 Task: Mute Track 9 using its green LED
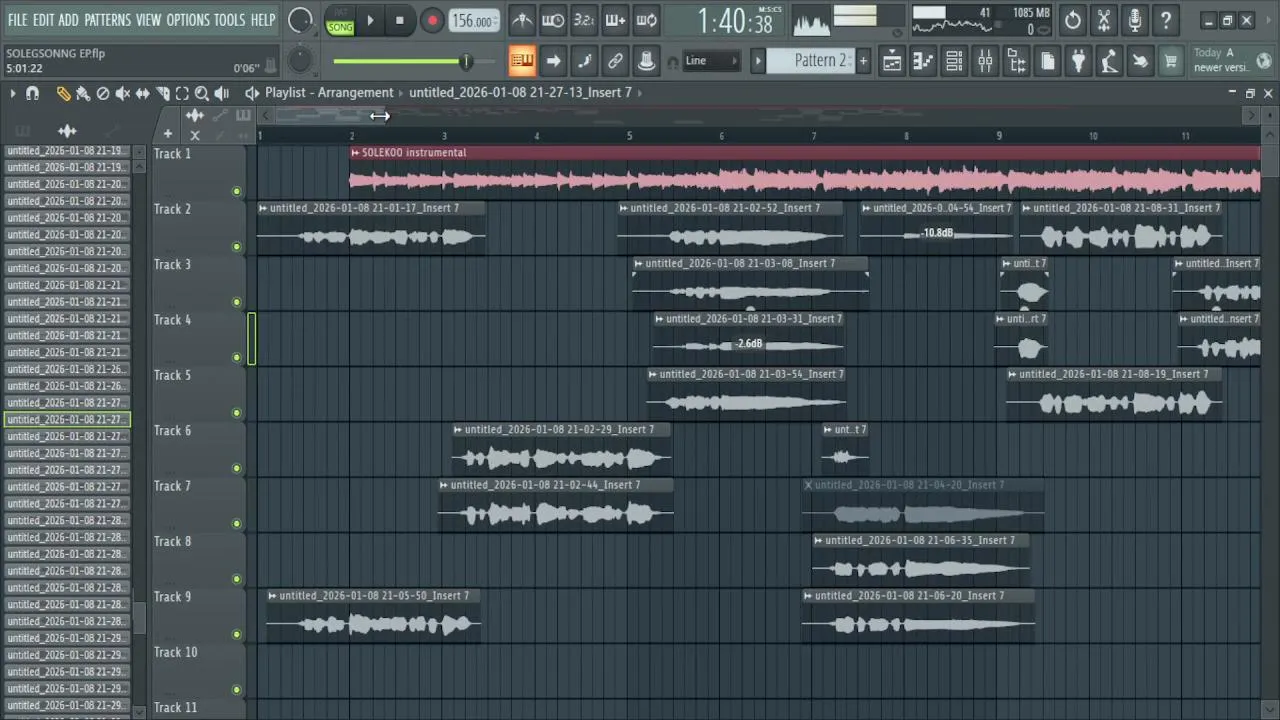[237, 634]
